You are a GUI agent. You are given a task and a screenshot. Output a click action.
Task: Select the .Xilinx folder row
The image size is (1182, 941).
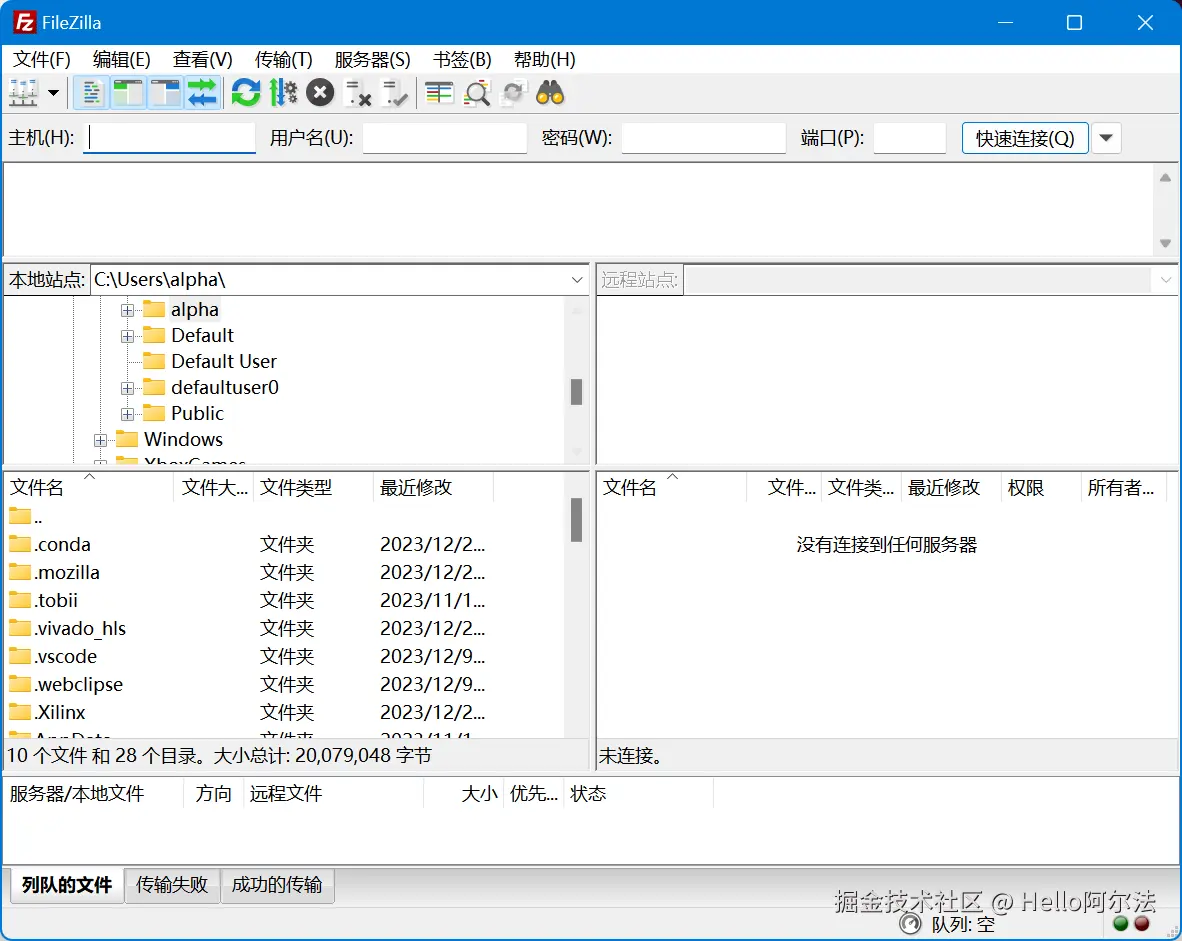point(285,712)
